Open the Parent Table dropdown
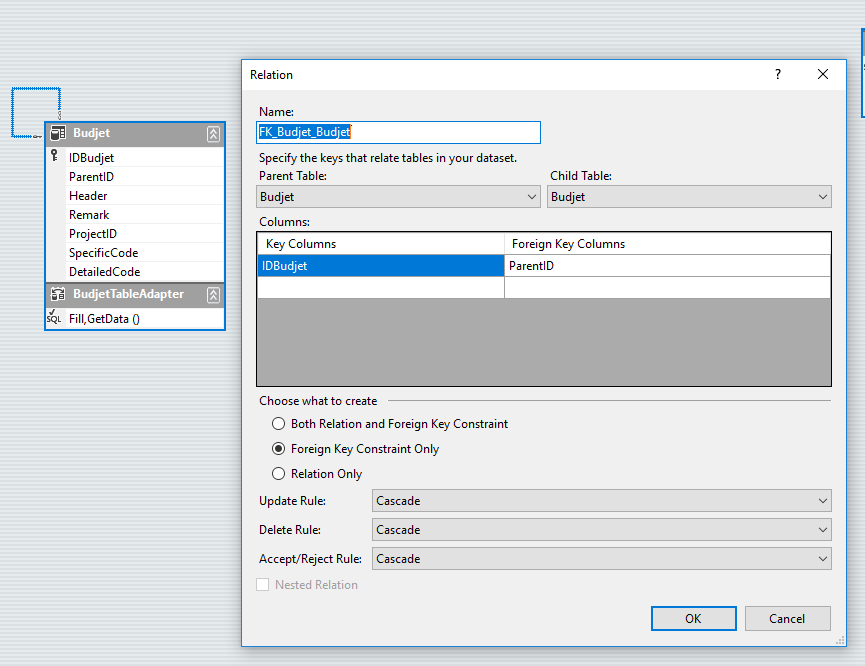This screenshot has height=666, width=865. click(398, 197)
